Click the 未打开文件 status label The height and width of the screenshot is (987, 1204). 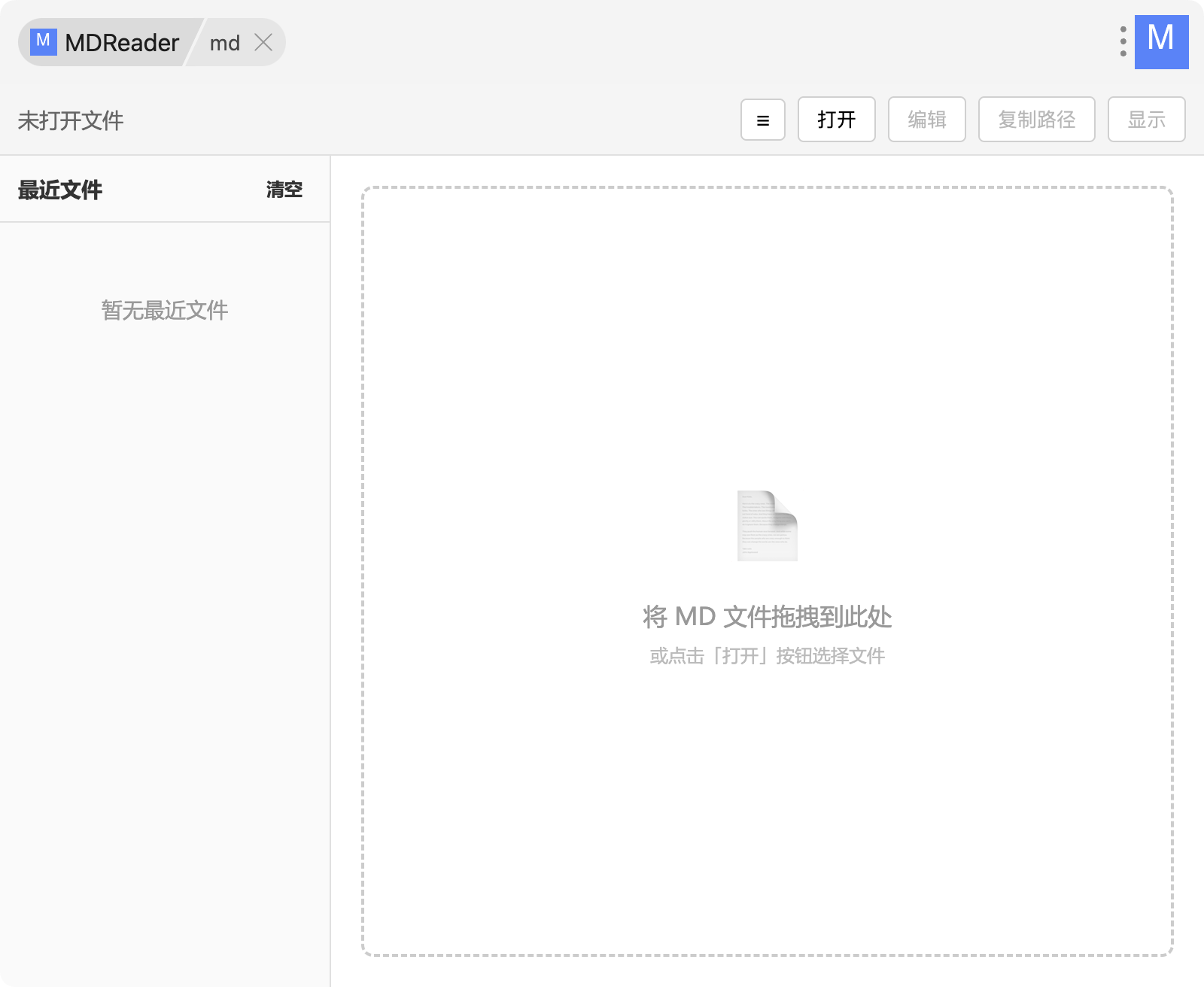[x=71, y=120]
